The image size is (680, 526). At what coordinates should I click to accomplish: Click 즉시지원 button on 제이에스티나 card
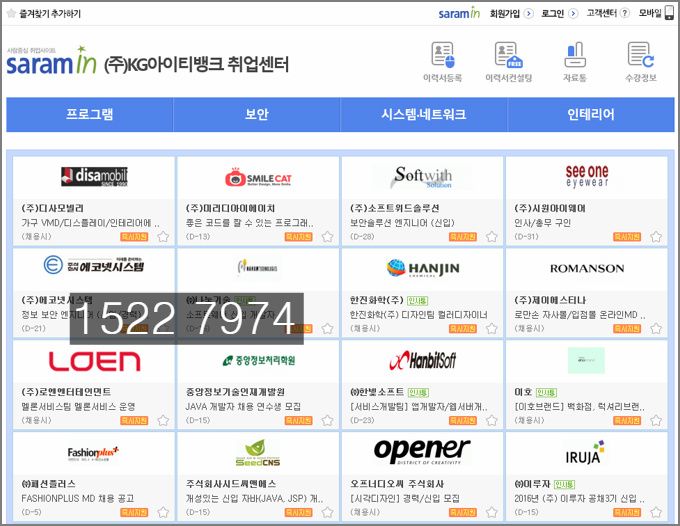(x=627, y=329)
